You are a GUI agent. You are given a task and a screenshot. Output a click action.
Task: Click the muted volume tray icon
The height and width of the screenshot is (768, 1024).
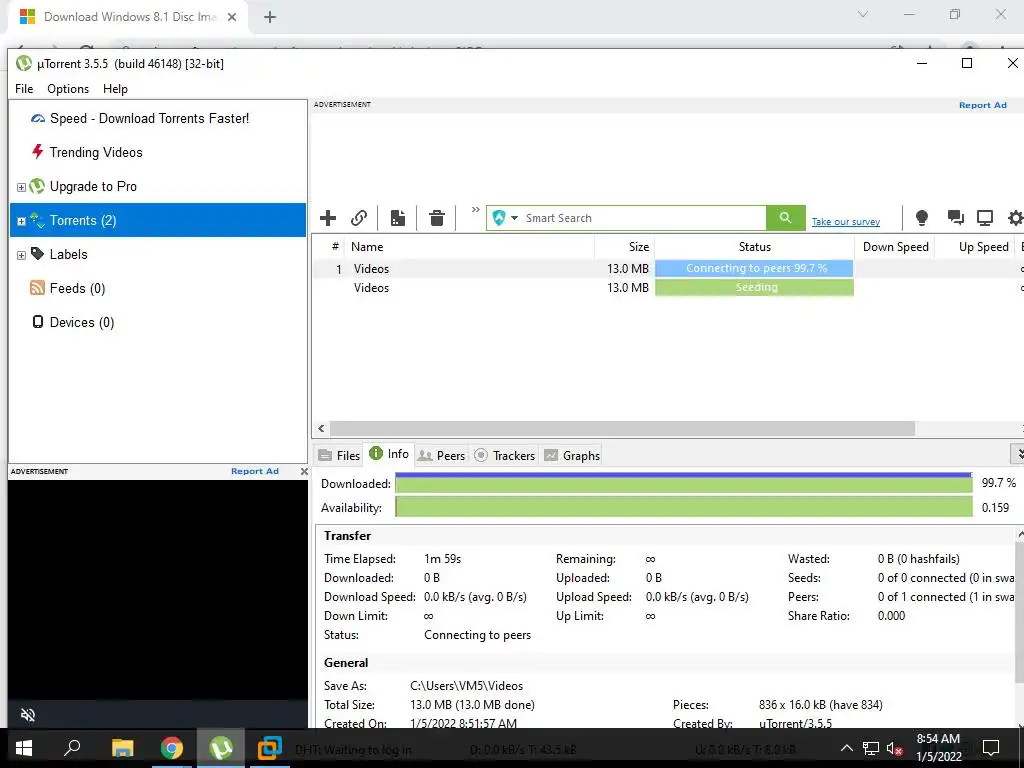click(895, 748)
